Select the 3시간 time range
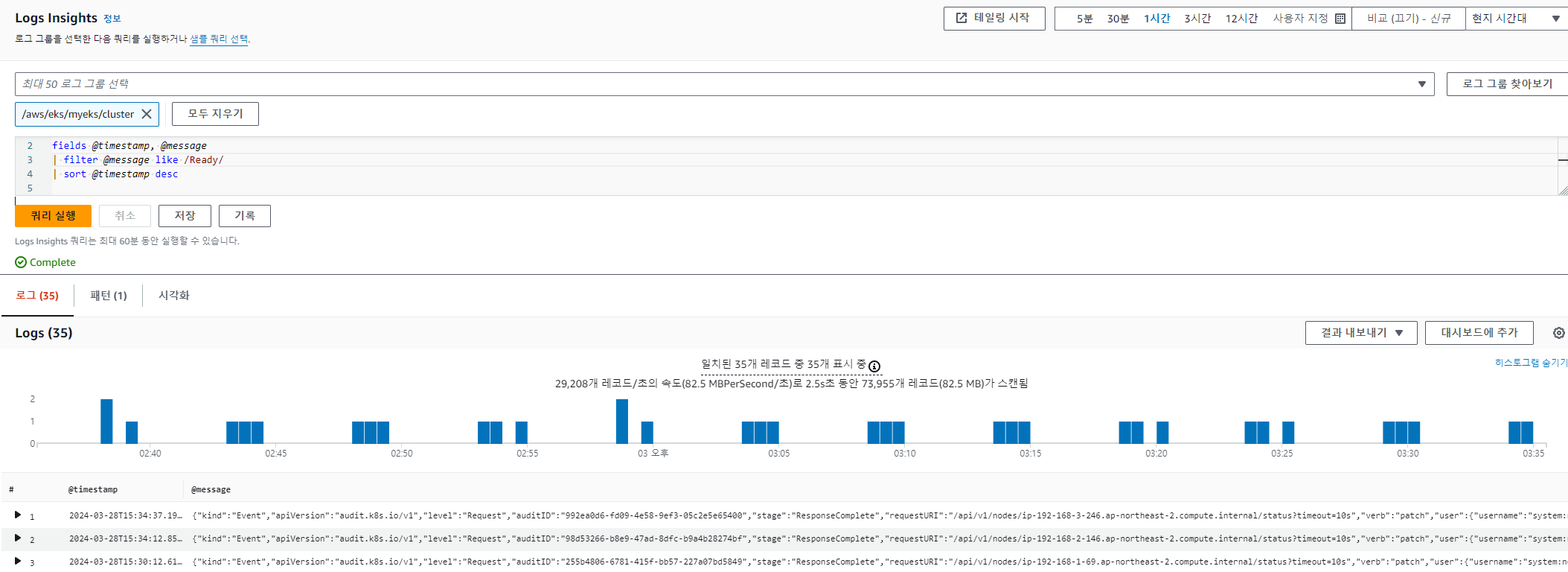 tap(1197, 19)
